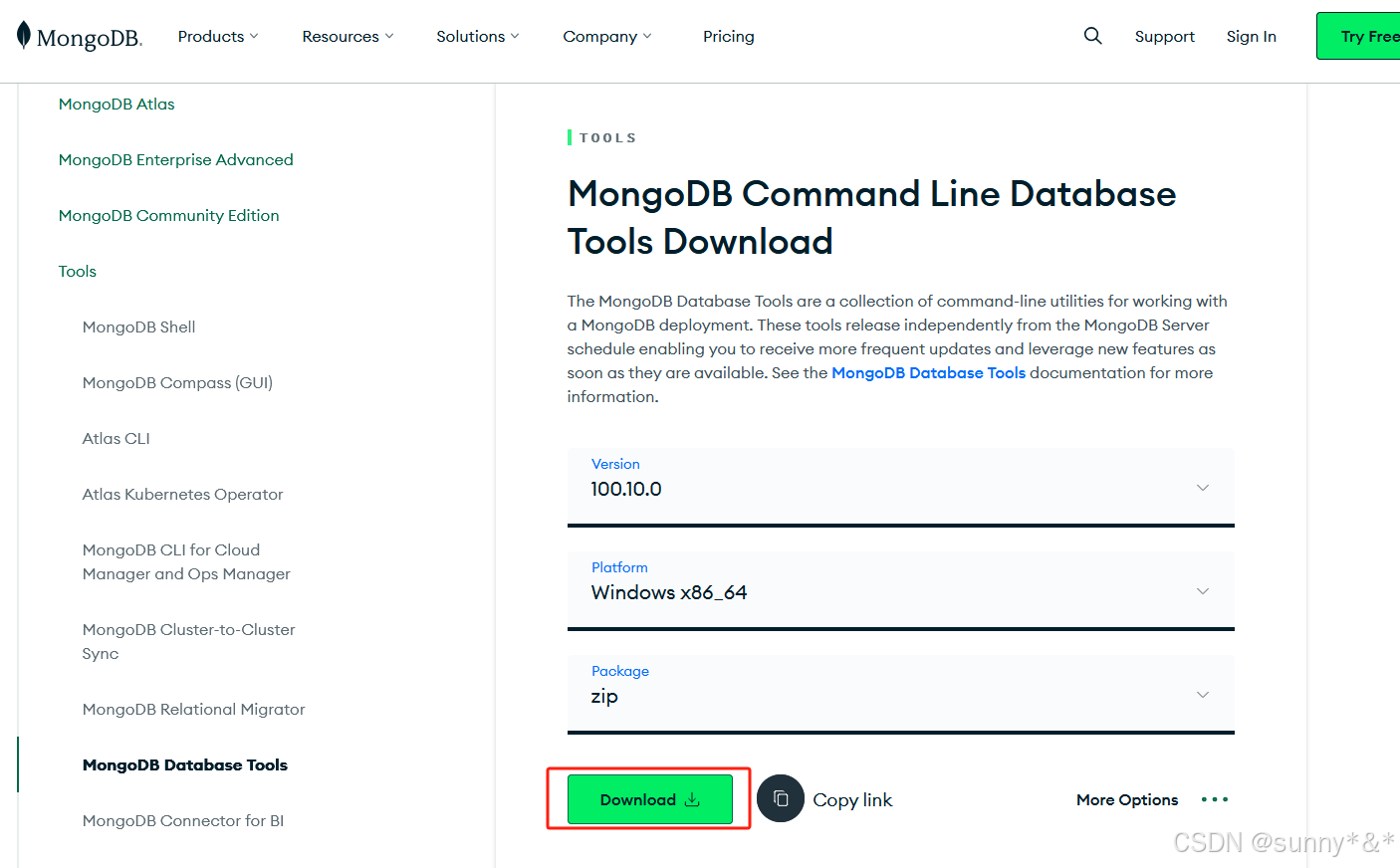Click the Sign In link
1400x868 pixels.
(x=1251, y=36)
